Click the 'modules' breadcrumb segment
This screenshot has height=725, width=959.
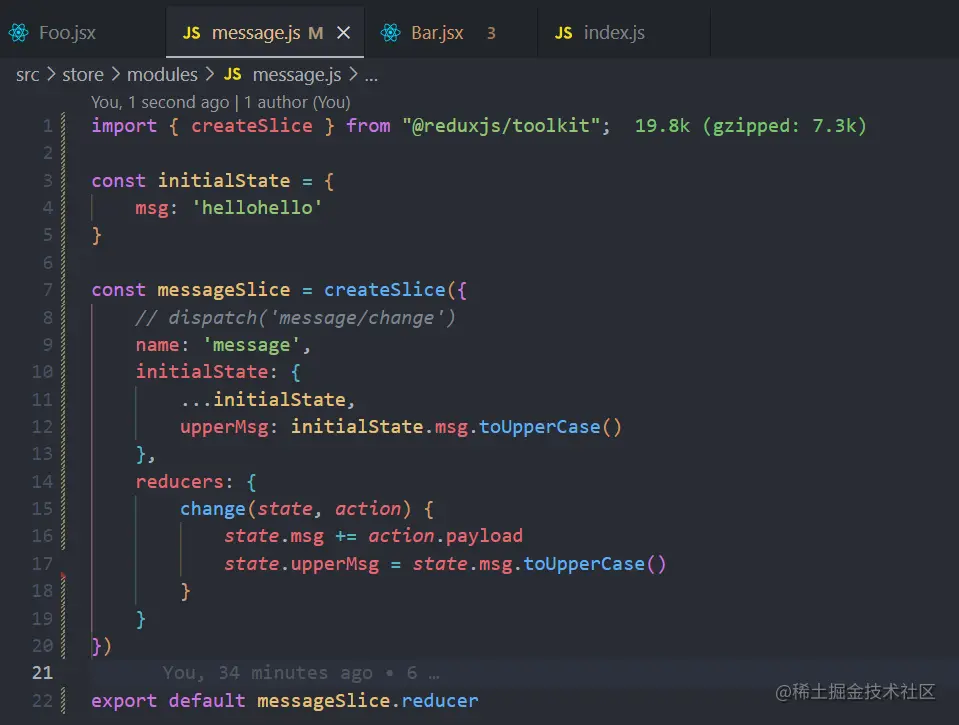tap(162, 75)
